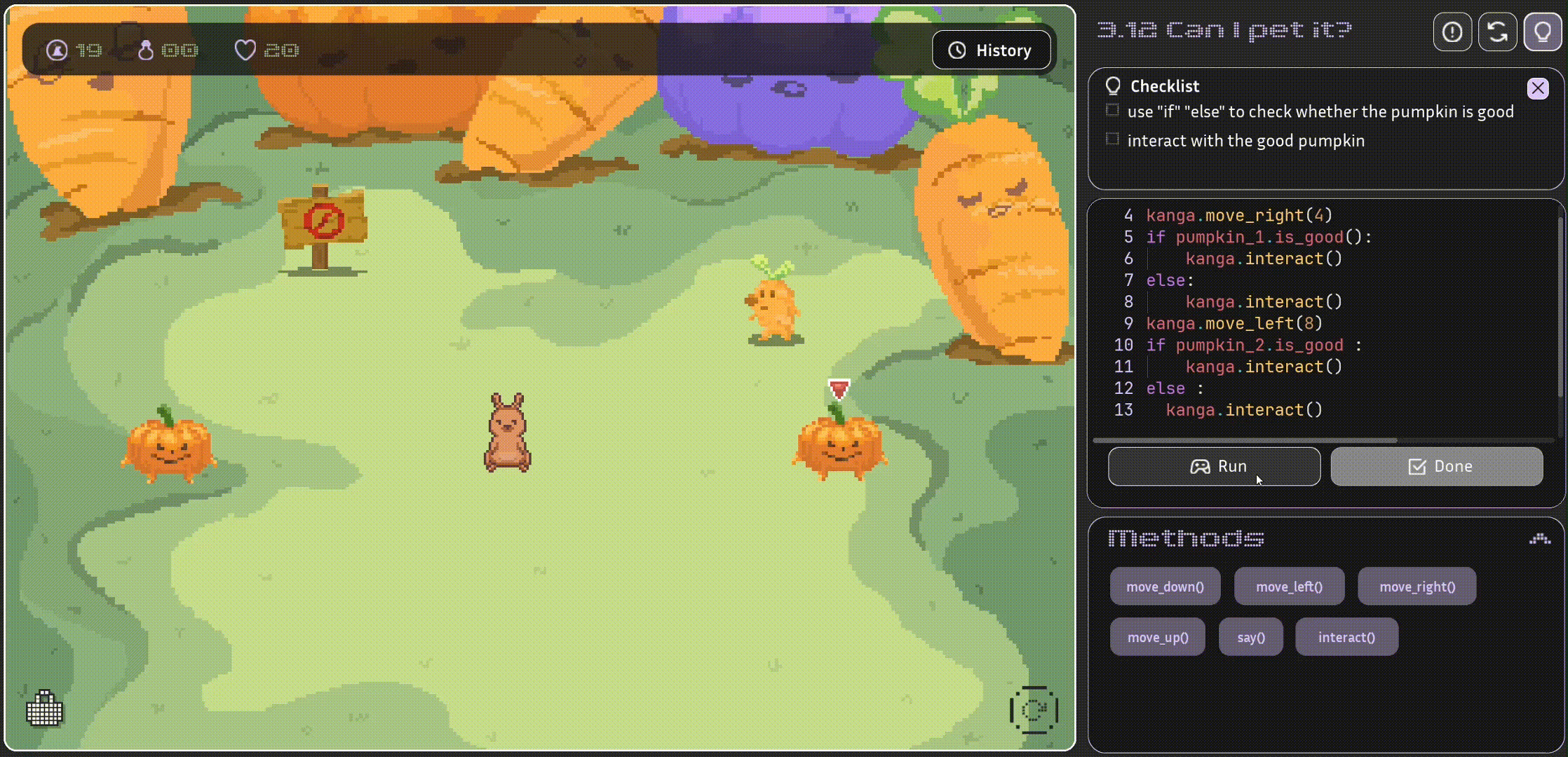Click the Checklist lightbulb icon
Image resolution: width=1568 pixels, height=757 pixels.
coord(1113,86)
